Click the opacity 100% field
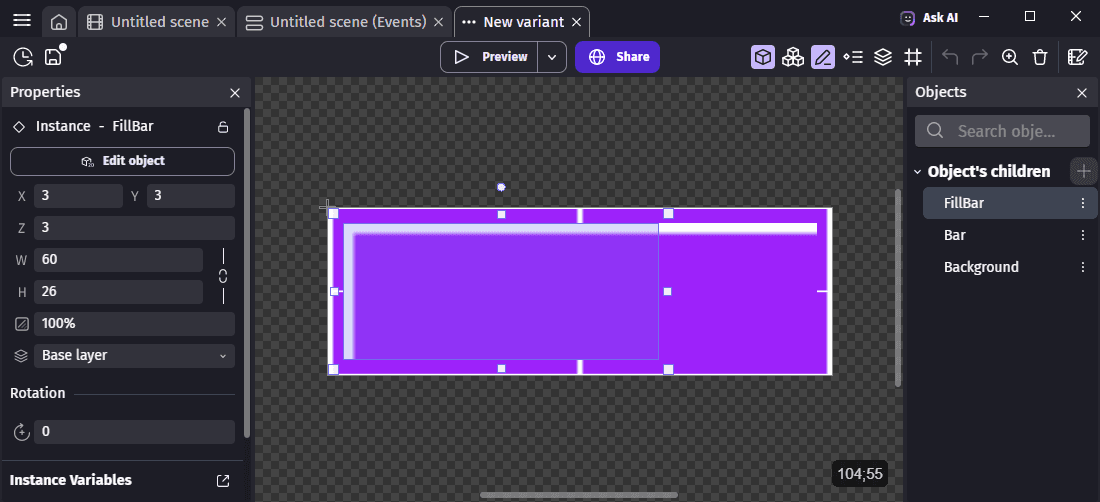 [x=134, y=324]
